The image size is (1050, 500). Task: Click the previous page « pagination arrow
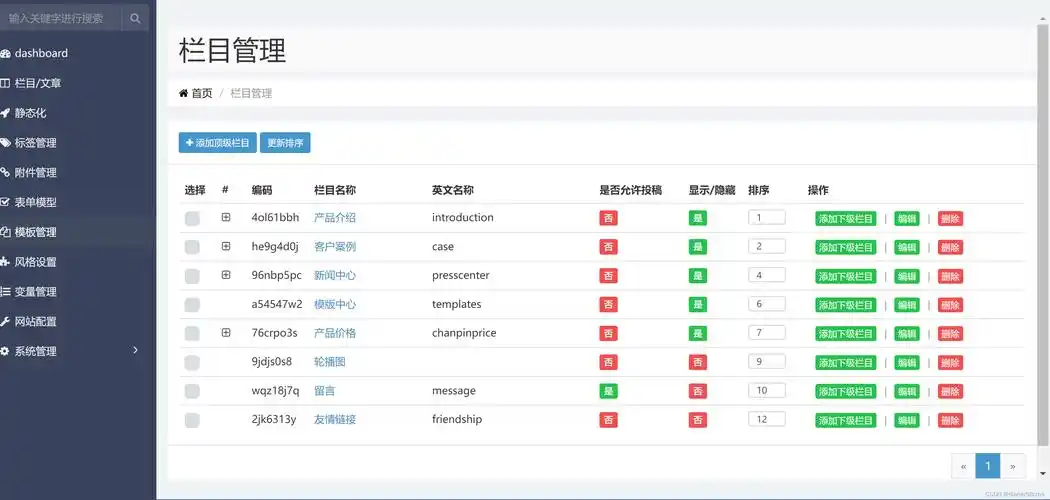[x=963, y=466]
